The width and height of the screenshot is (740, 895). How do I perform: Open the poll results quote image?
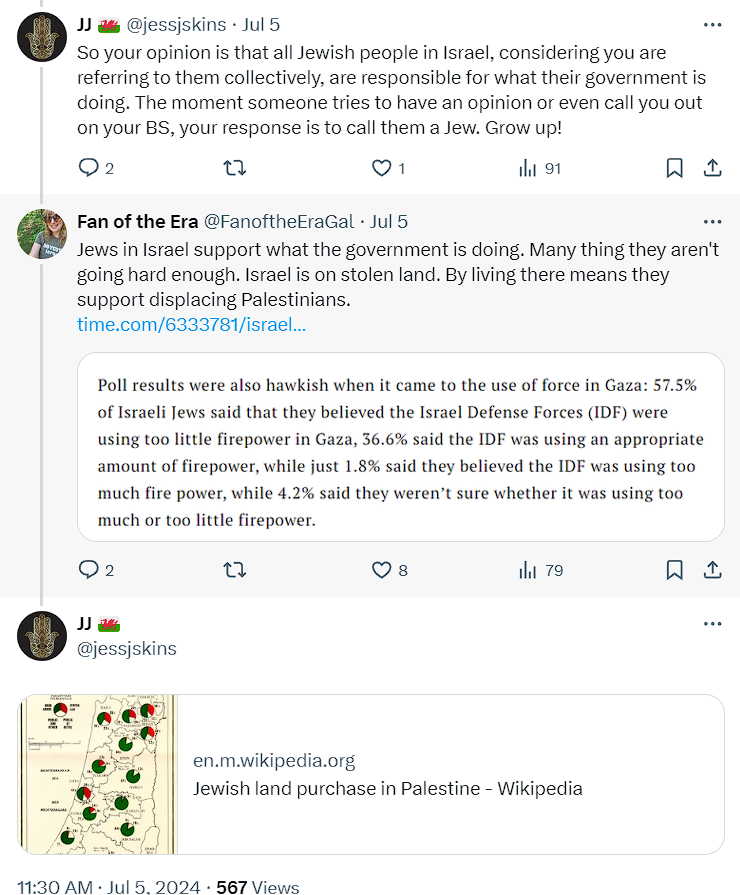point(400,447)
